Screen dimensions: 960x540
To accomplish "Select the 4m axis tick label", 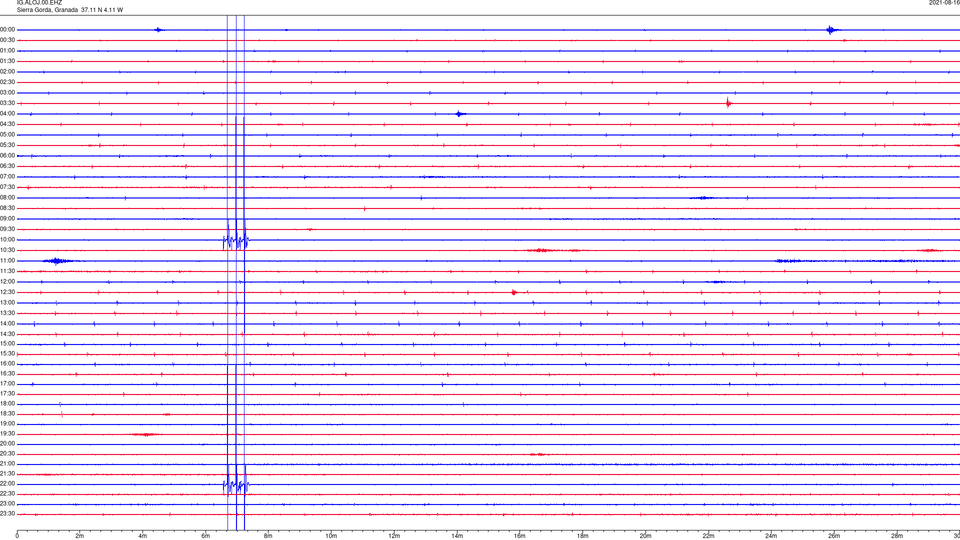I will coord(143,536).
